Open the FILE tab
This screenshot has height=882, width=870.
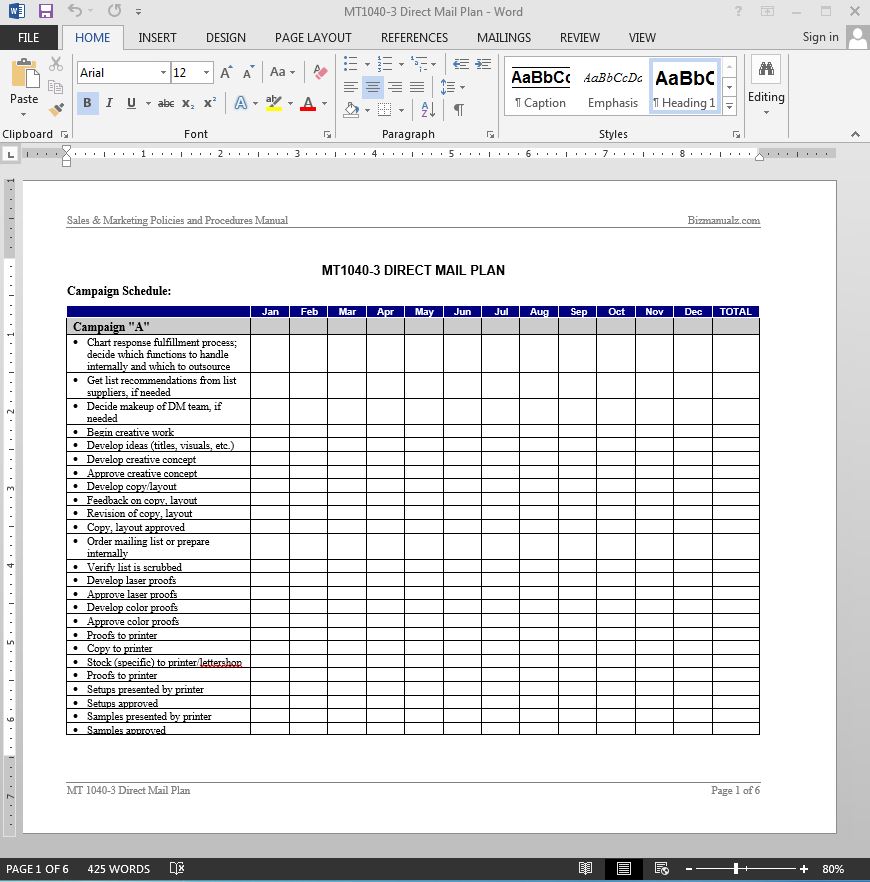(x=29, y=38)
